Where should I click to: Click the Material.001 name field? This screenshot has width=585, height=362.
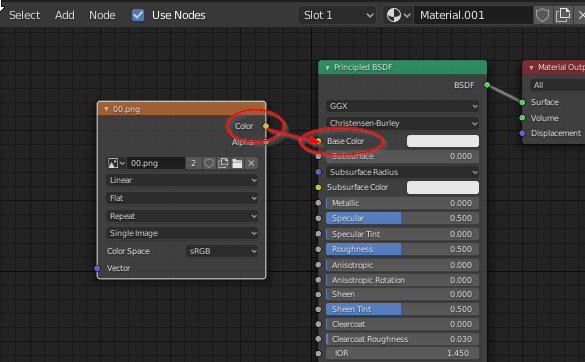tap(473, 15)
